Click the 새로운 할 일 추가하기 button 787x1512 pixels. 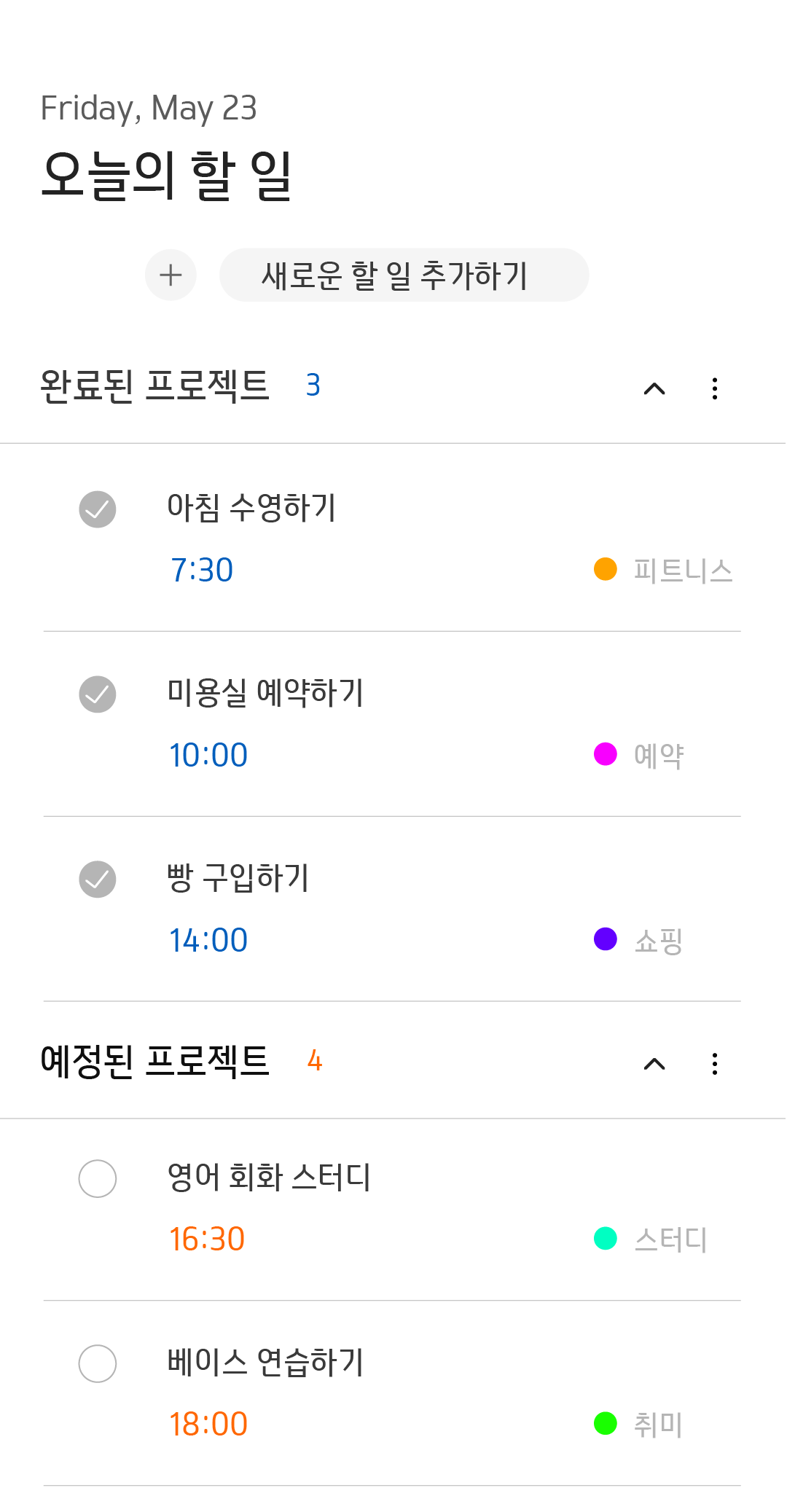(404, 275)
